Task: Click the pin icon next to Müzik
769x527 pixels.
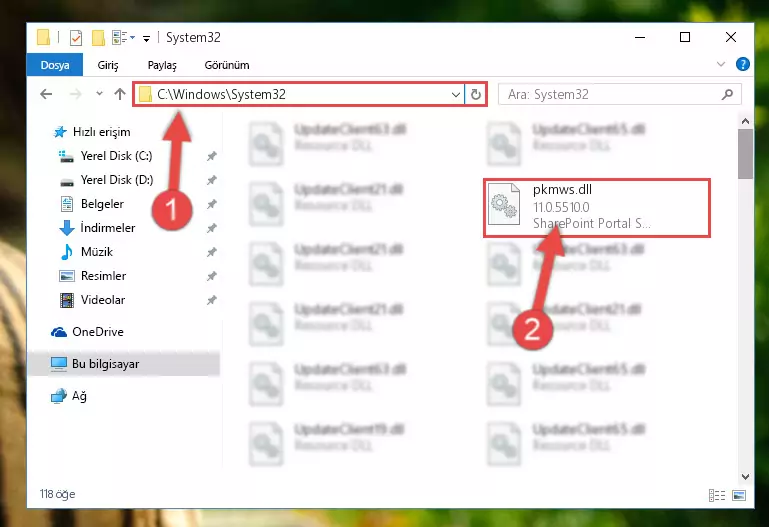Action: pyautogui.click(x=211, y=252)
